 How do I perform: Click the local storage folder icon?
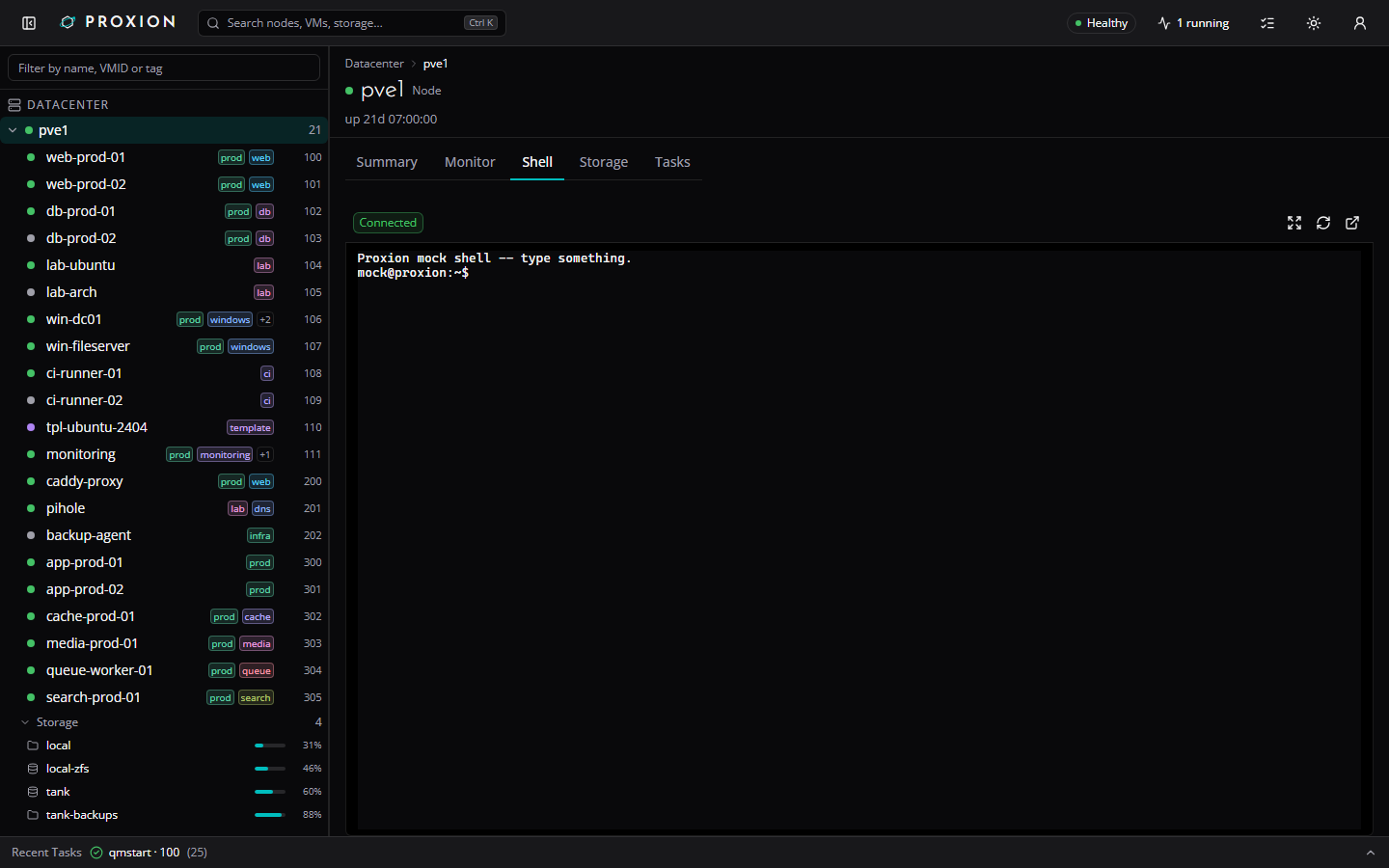coord(33,746)
